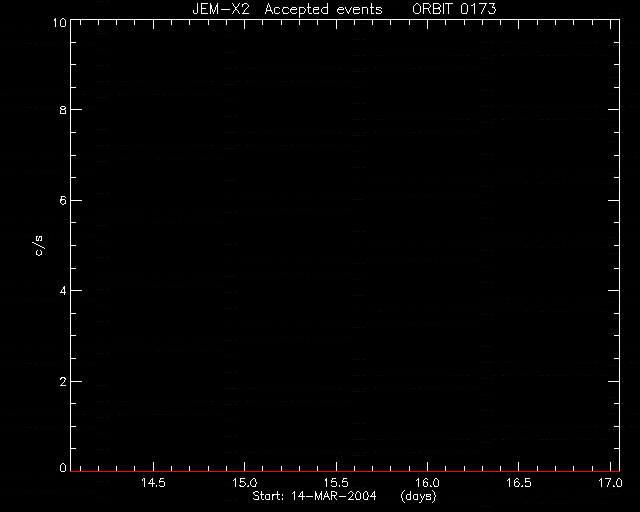Viewport: 640px width, 512px height.
Task: Select the c/s y-axis label
Action: [x=39, y=246]
